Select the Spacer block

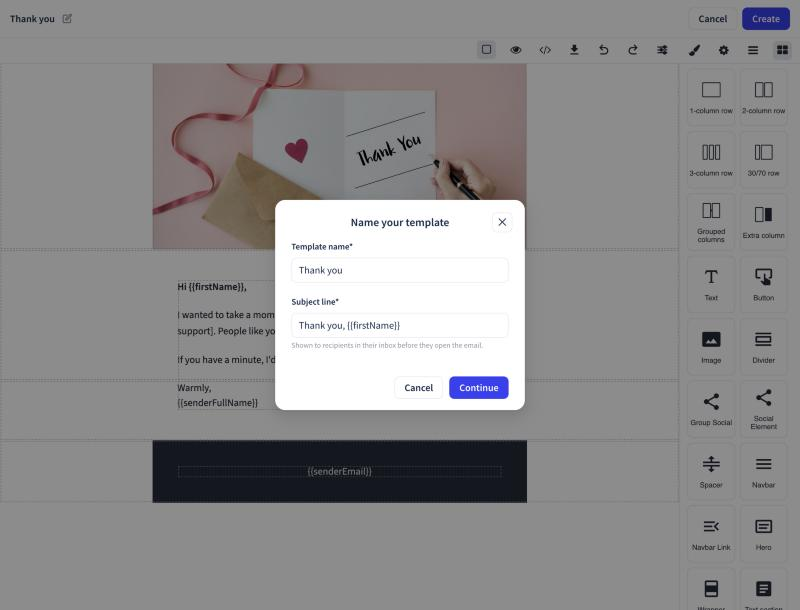(x=711, y=472)
